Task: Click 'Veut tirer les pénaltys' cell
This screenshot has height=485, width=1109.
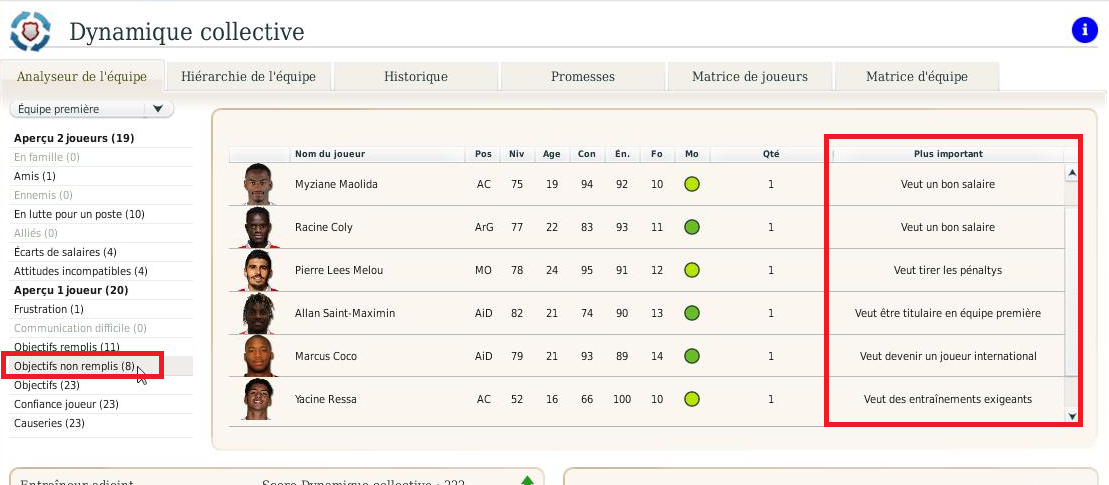Action: [948, 270]
